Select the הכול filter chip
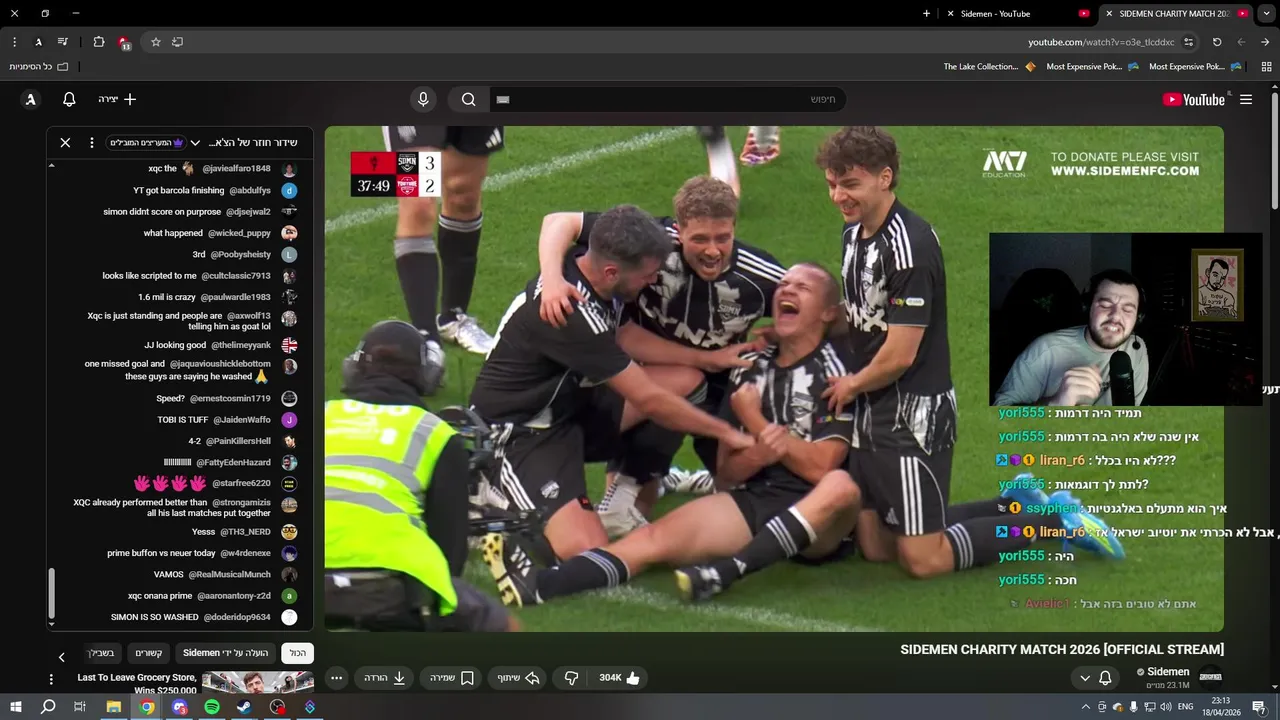This screenshot has height=720, width=1280. [298, 653]
